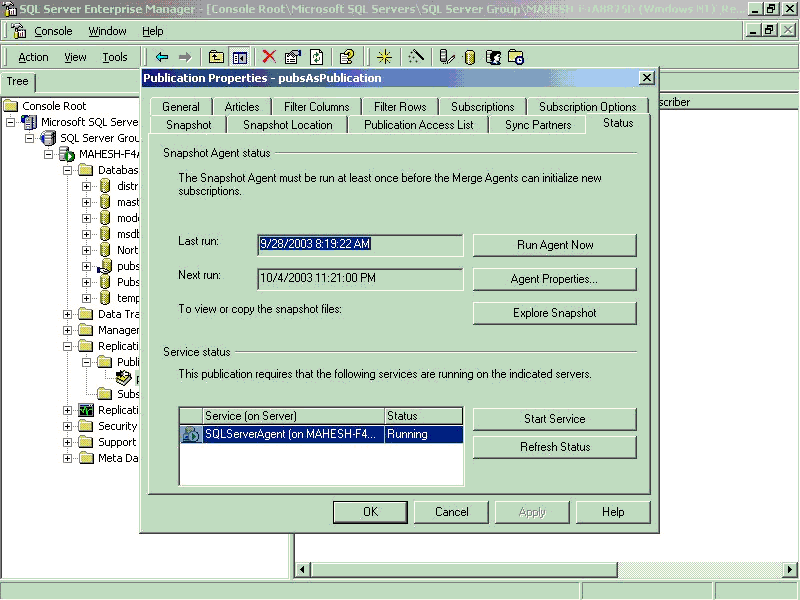Click the New login toolbar icon

click(x=493, y=57)
